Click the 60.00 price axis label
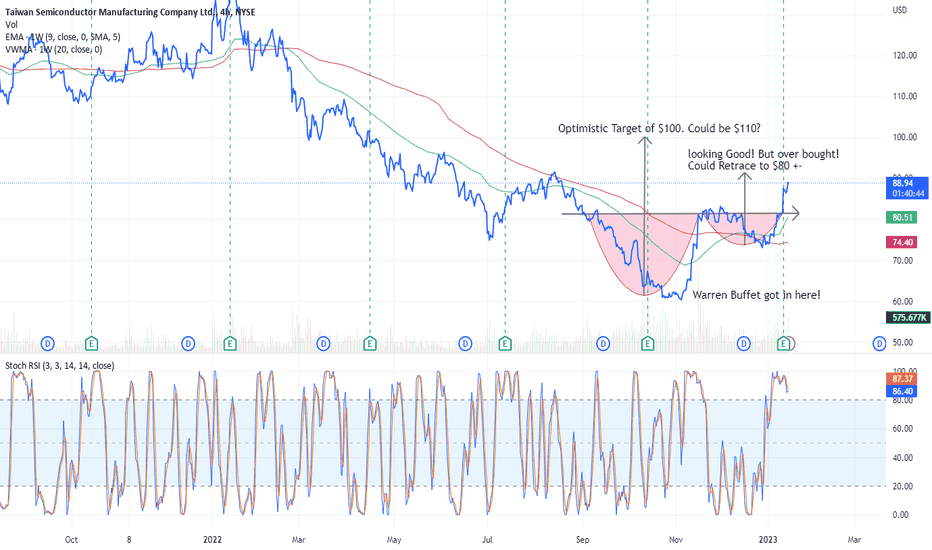The width and height of the screenshot is (932, 550). tap(902, 301)
